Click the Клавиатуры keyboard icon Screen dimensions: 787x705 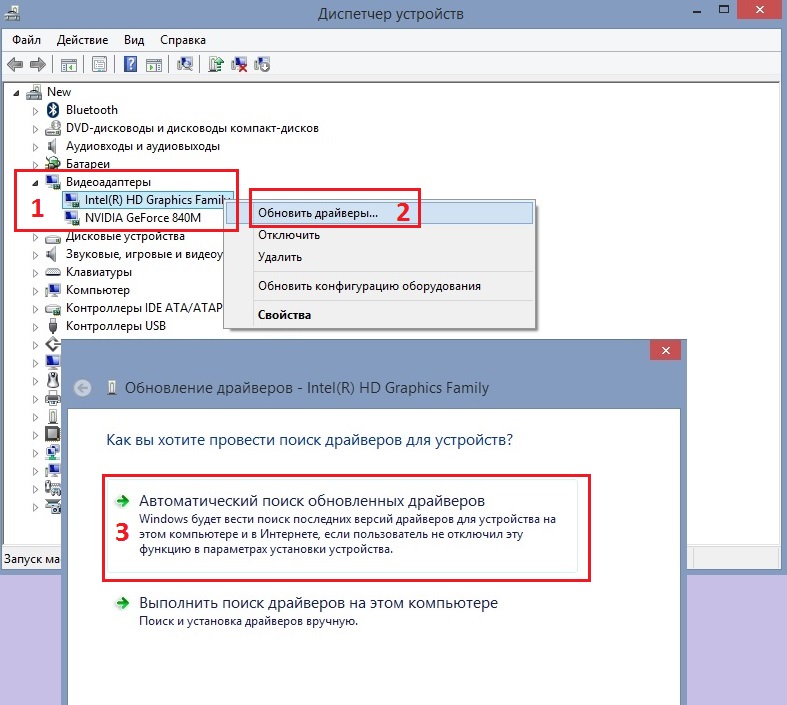pos(53,272)
